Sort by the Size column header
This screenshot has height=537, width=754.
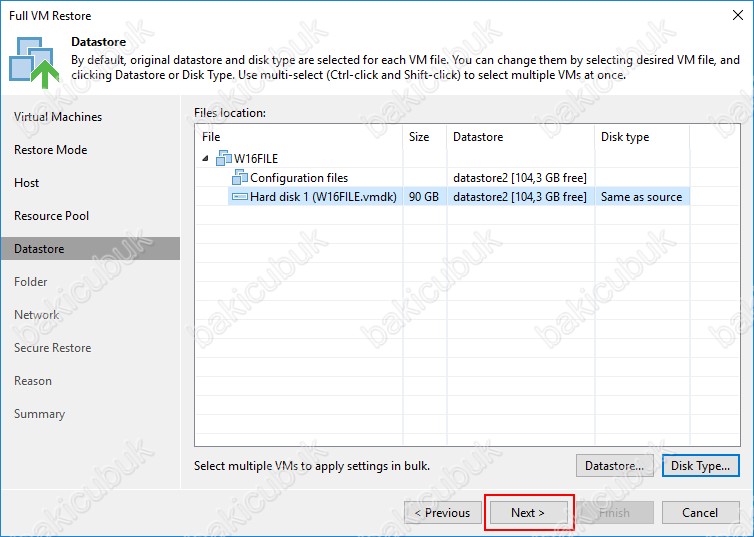[x=425, y=137]
